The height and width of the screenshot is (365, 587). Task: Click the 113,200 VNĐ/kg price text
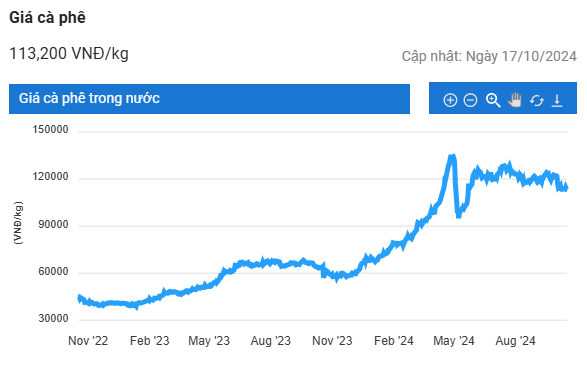69,54
